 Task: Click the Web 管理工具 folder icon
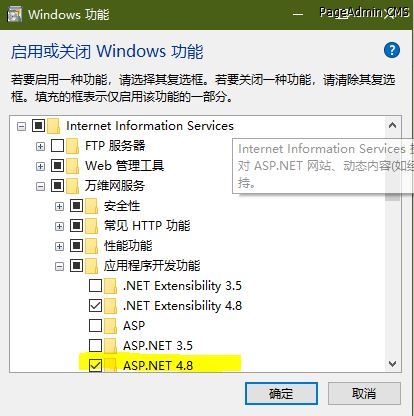click(72, 166)
